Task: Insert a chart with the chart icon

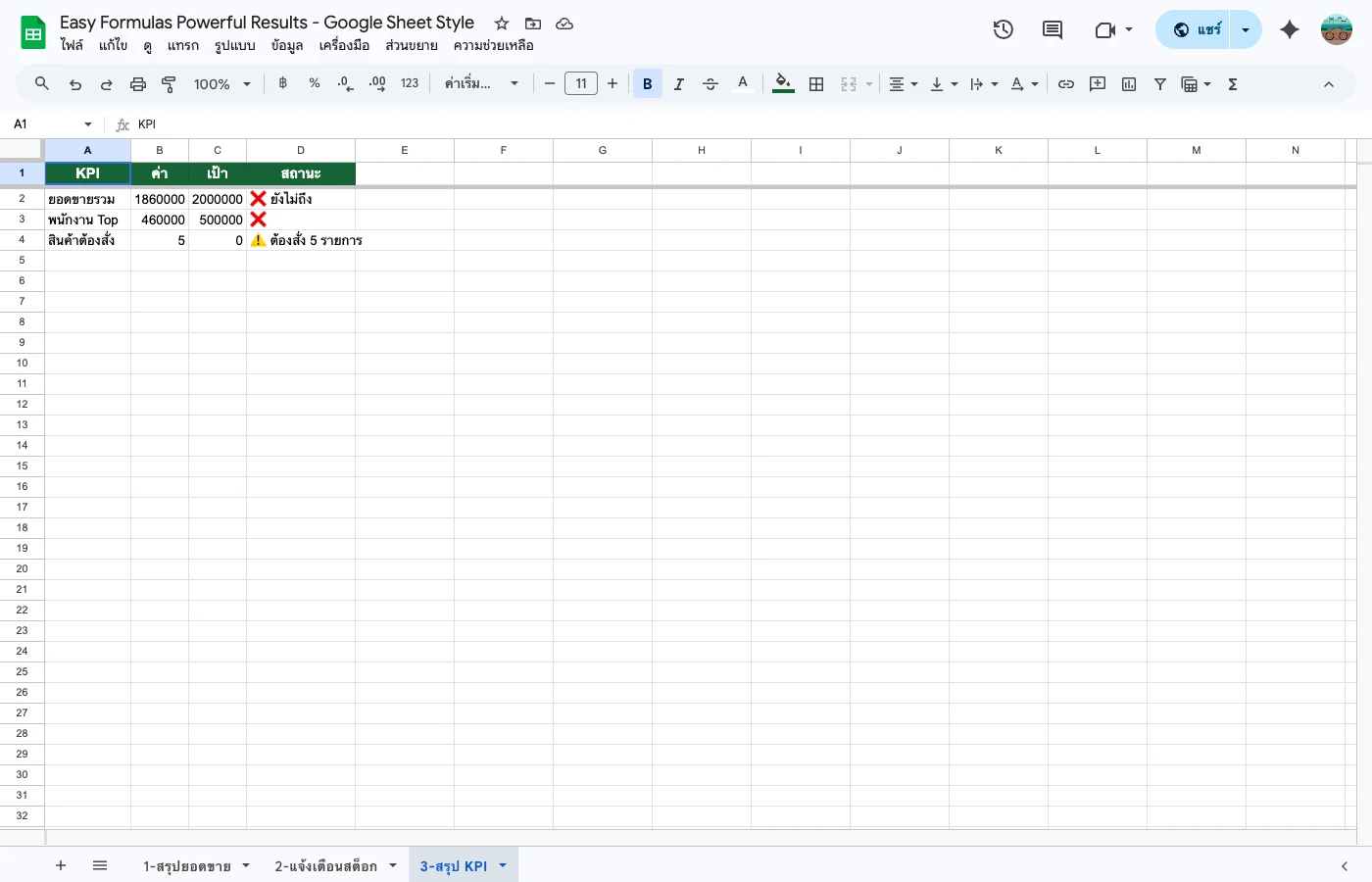Action: (1128, 83)
